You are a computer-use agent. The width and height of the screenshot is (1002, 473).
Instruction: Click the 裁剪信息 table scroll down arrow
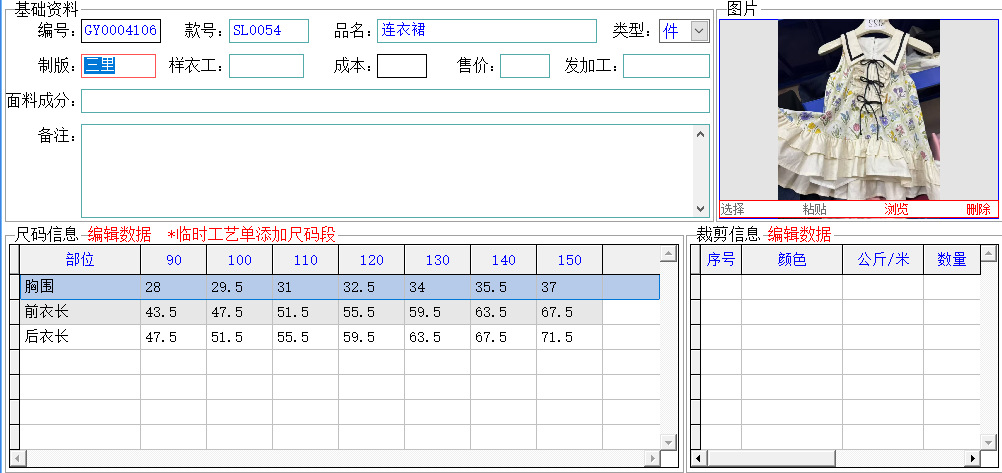pos(989,442)
